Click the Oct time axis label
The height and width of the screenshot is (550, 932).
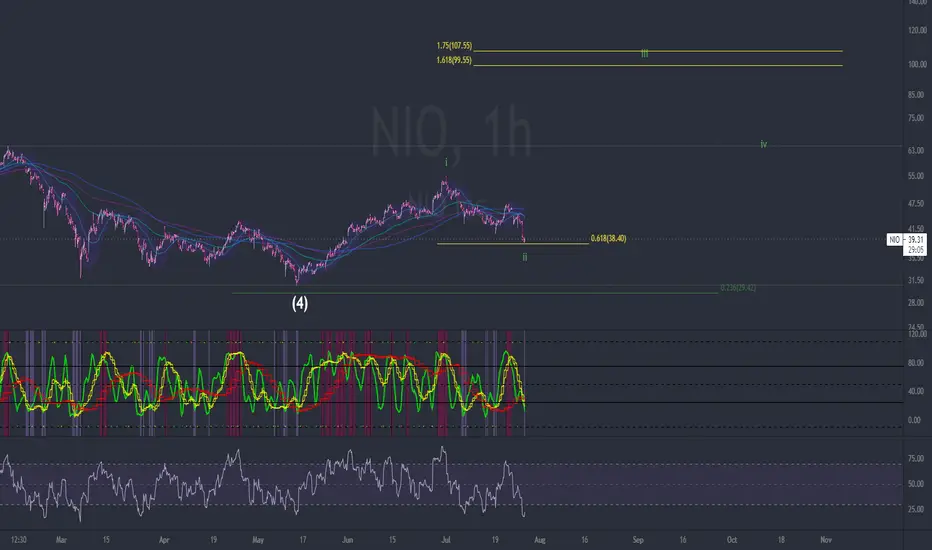pyautogui.click(x=732, y=540)
